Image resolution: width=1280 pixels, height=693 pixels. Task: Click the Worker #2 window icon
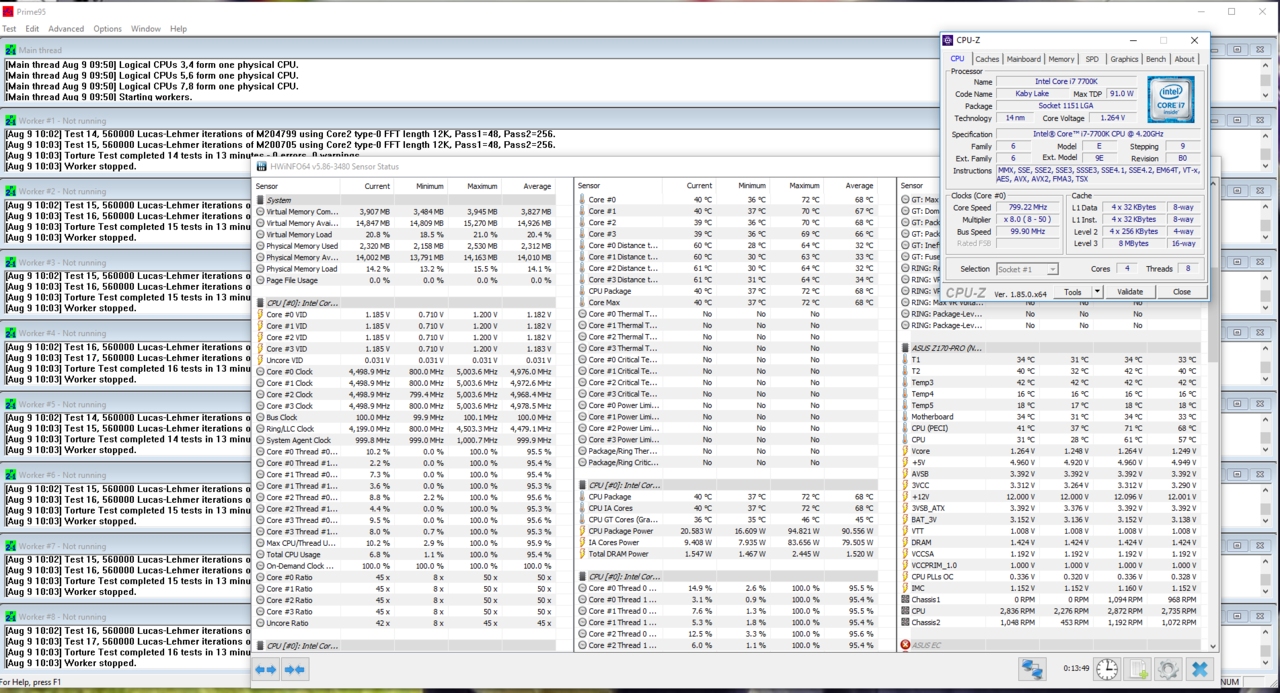coord(11,191)
